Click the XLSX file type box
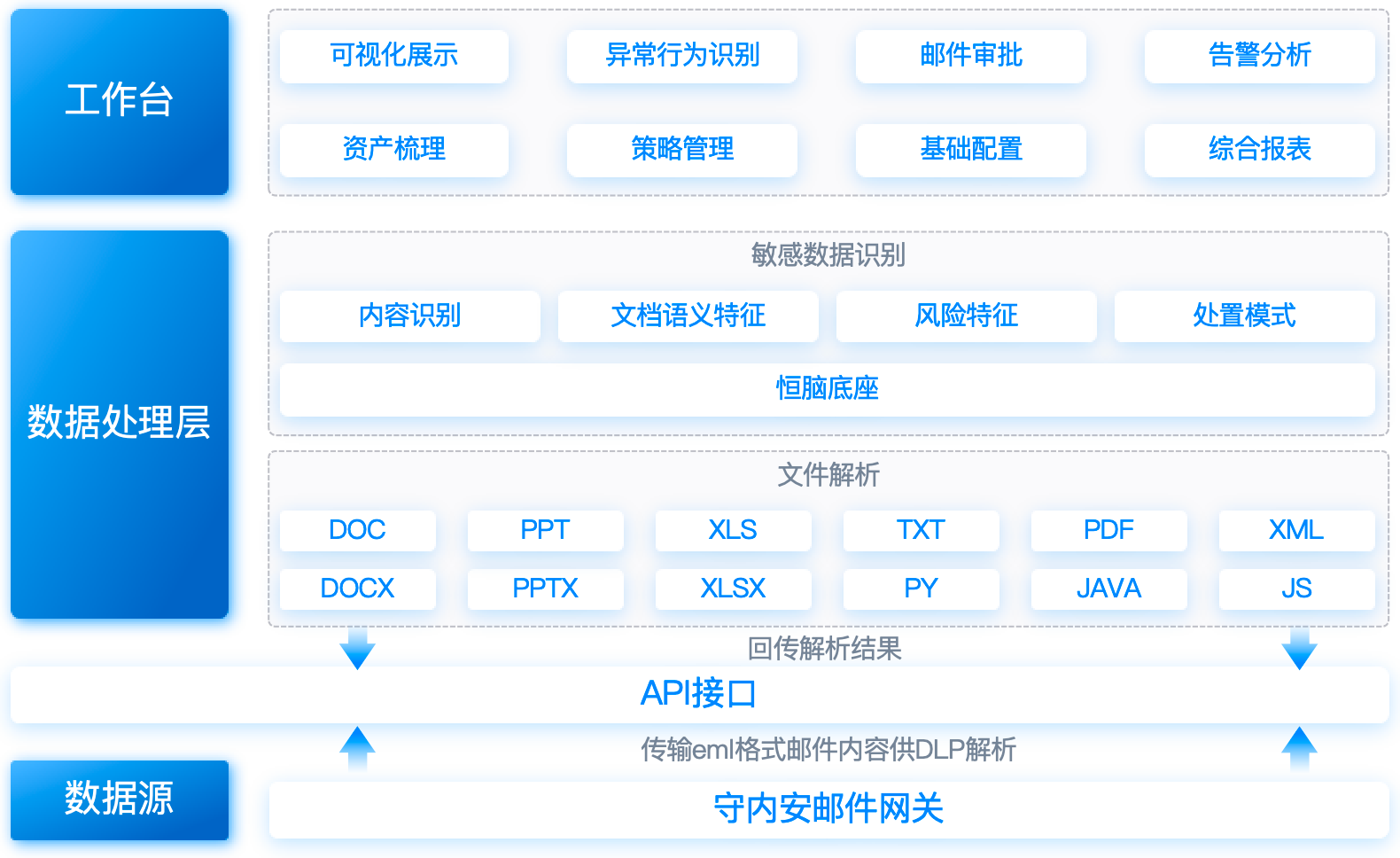 click(734, 589)
